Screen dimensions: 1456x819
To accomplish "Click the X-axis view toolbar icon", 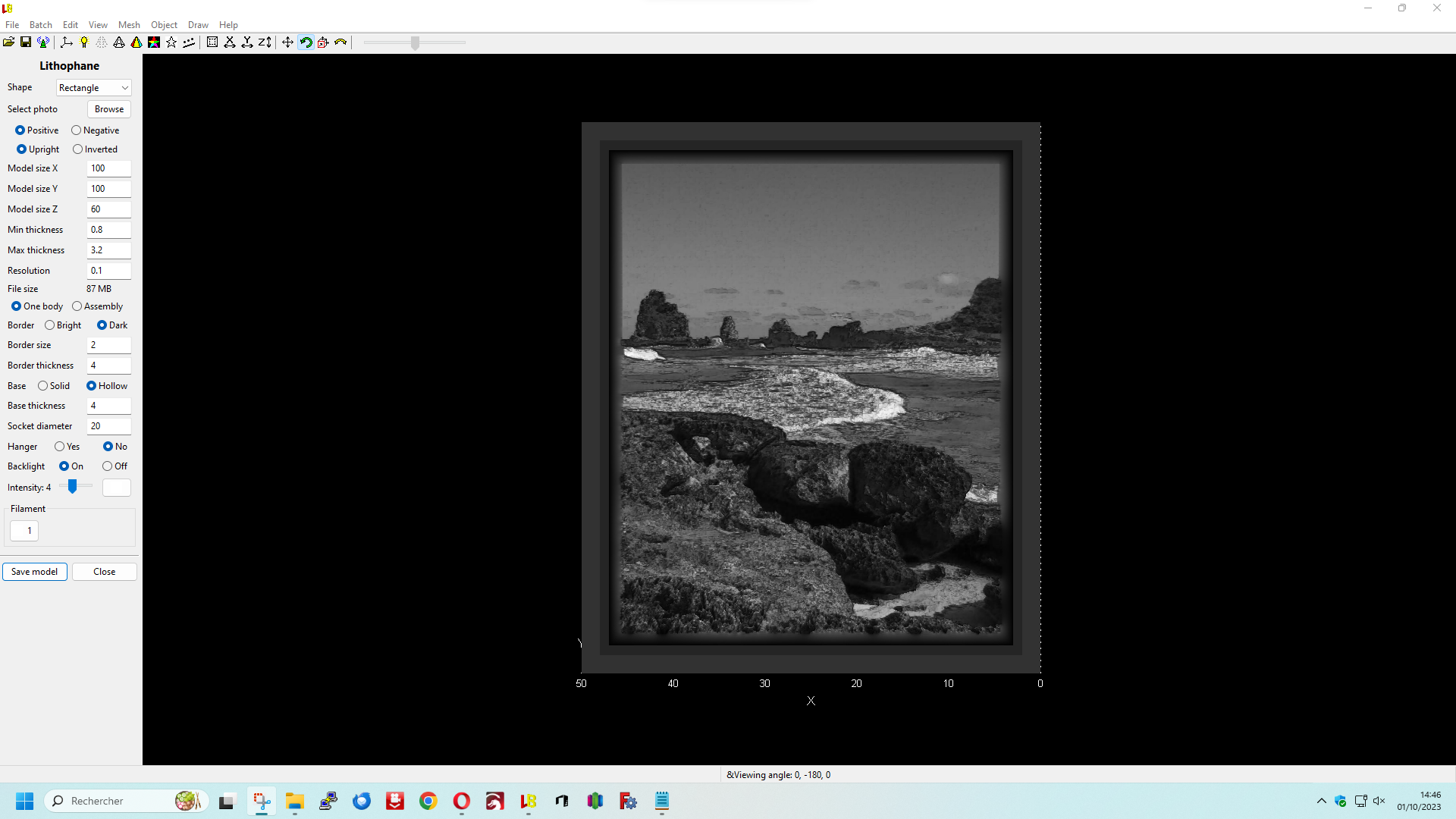I will [x=230, y=42].
